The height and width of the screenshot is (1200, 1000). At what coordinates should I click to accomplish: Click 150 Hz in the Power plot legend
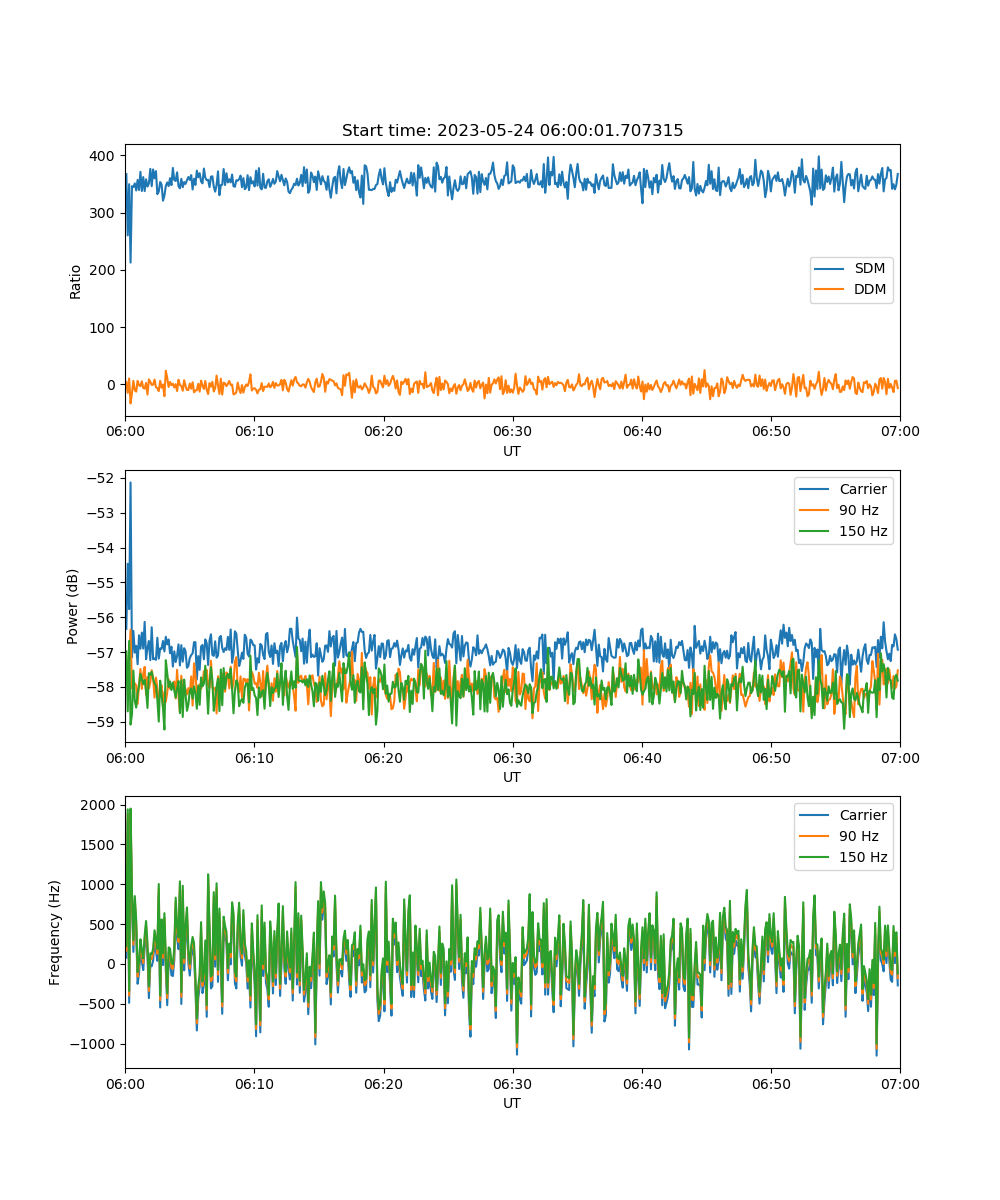click(862, 531)
